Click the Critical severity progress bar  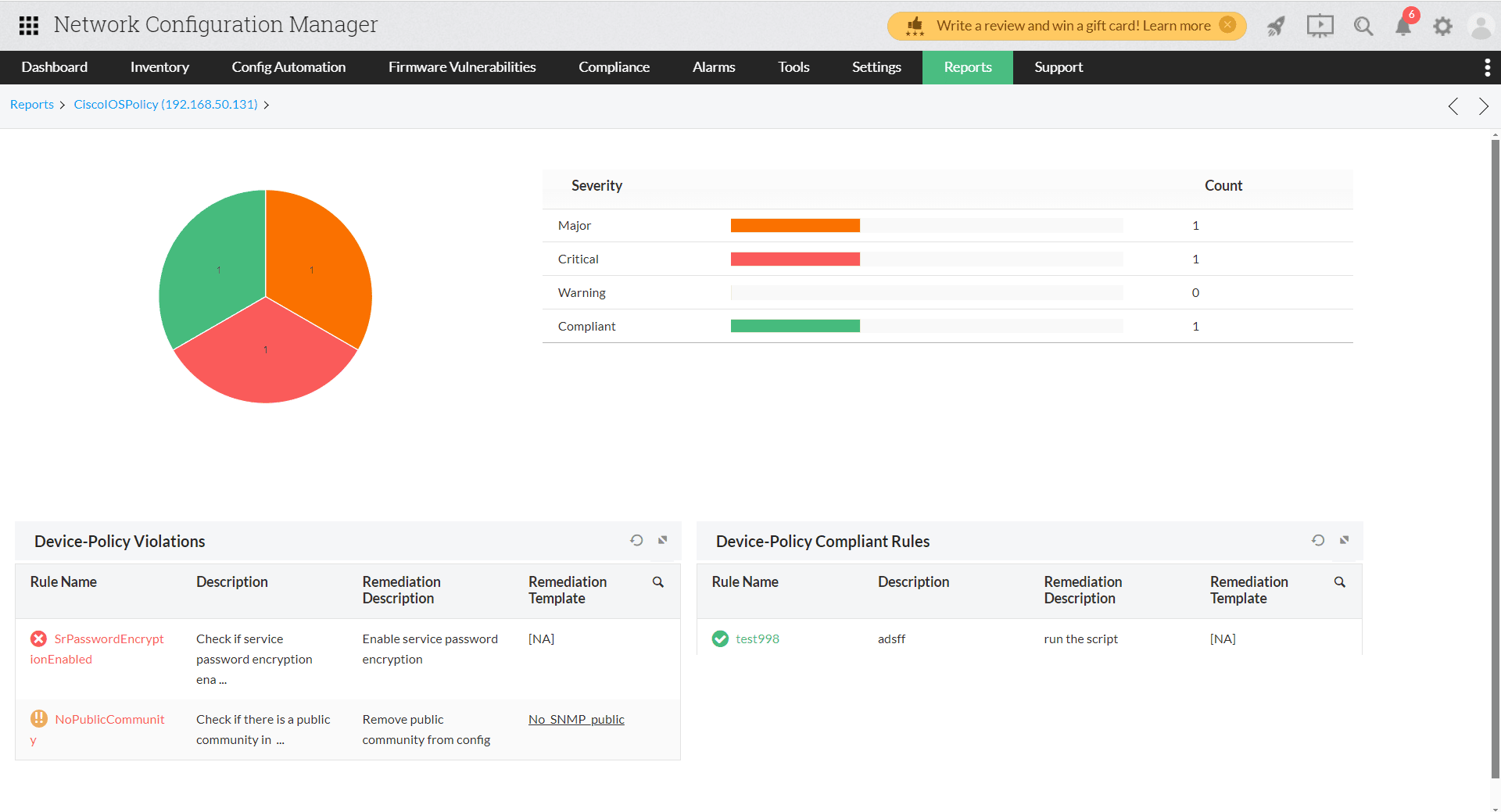pos(795,259)
